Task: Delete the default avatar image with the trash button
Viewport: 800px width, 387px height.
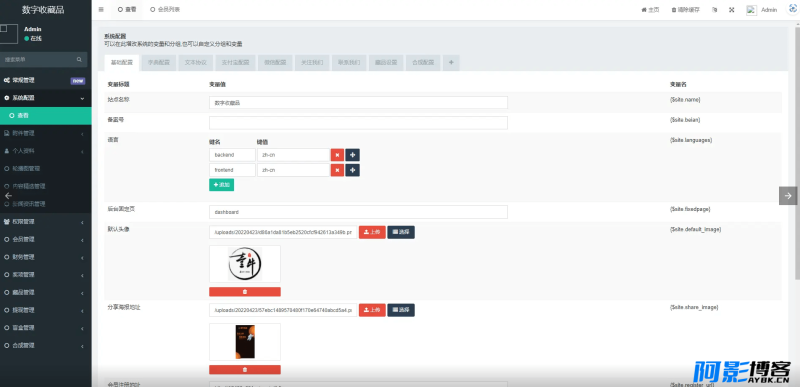Action: (x=245, y=292)
